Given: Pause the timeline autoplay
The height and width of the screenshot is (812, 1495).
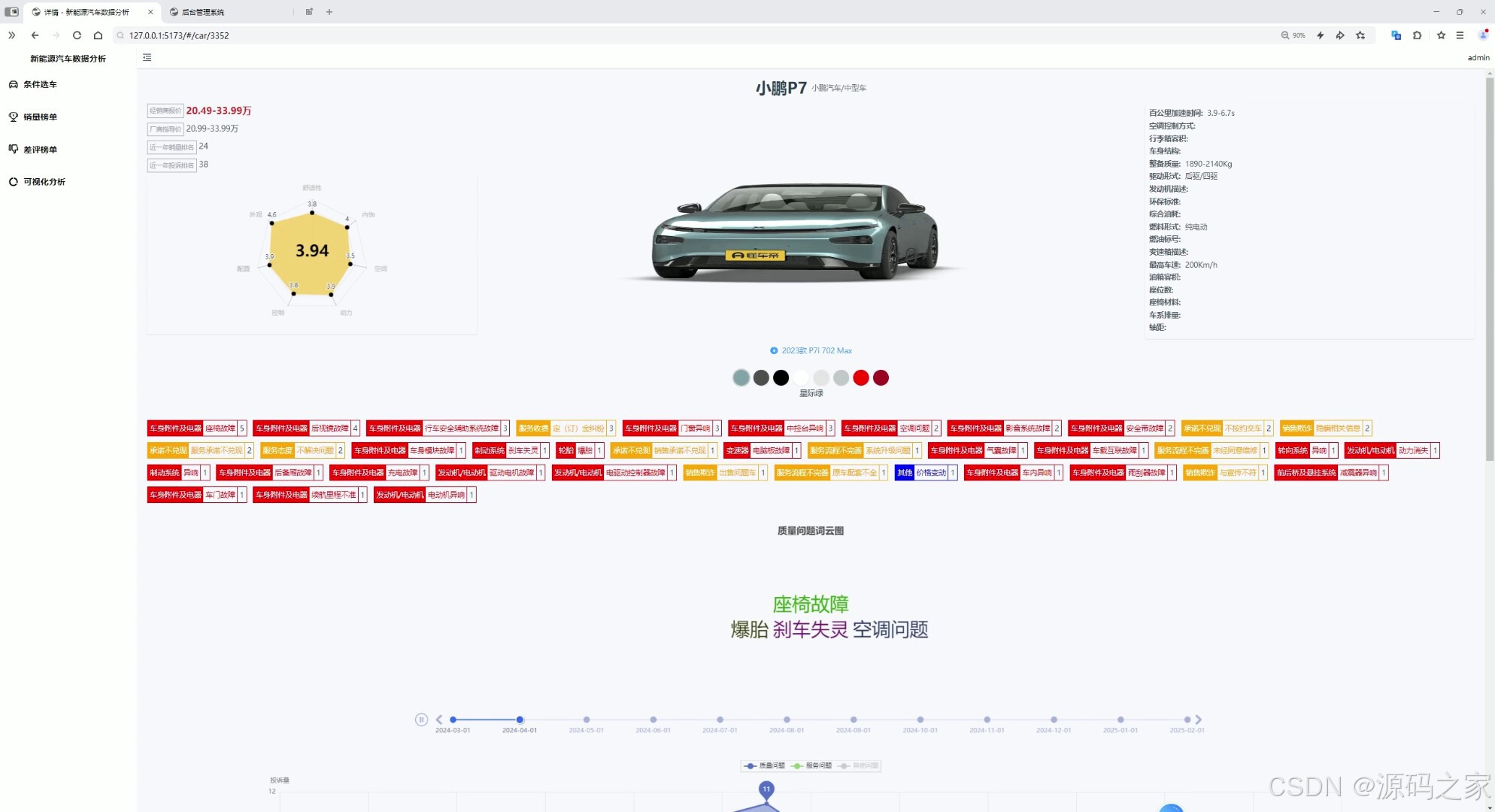Looking at the screenshot, I should [x=421, y=720].
